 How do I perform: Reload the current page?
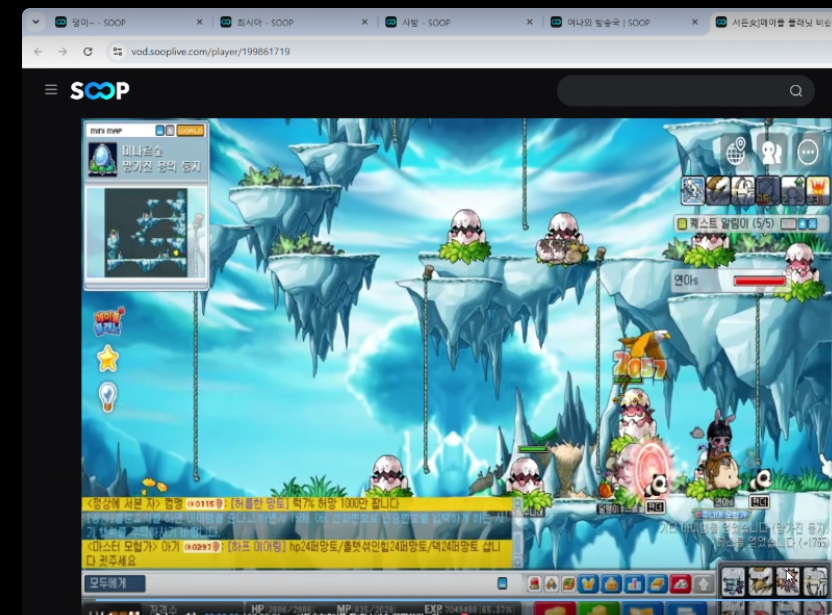pyautogui.click(x=88, y=51)
